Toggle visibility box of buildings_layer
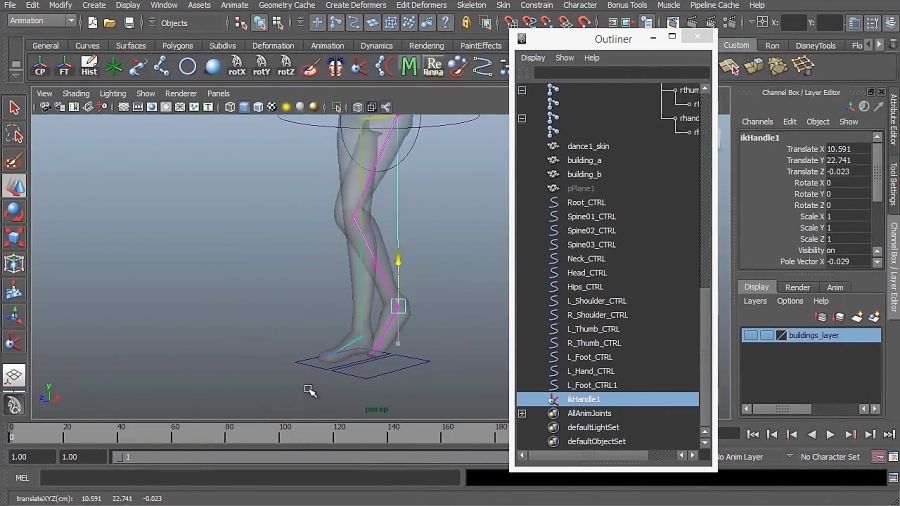 [x=750, y=335]
